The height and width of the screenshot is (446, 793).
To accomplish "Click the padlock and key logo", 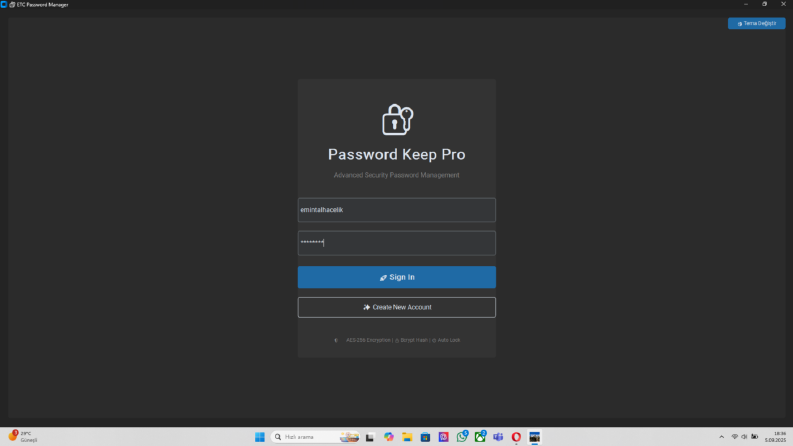I will click(x=398, y=120).
